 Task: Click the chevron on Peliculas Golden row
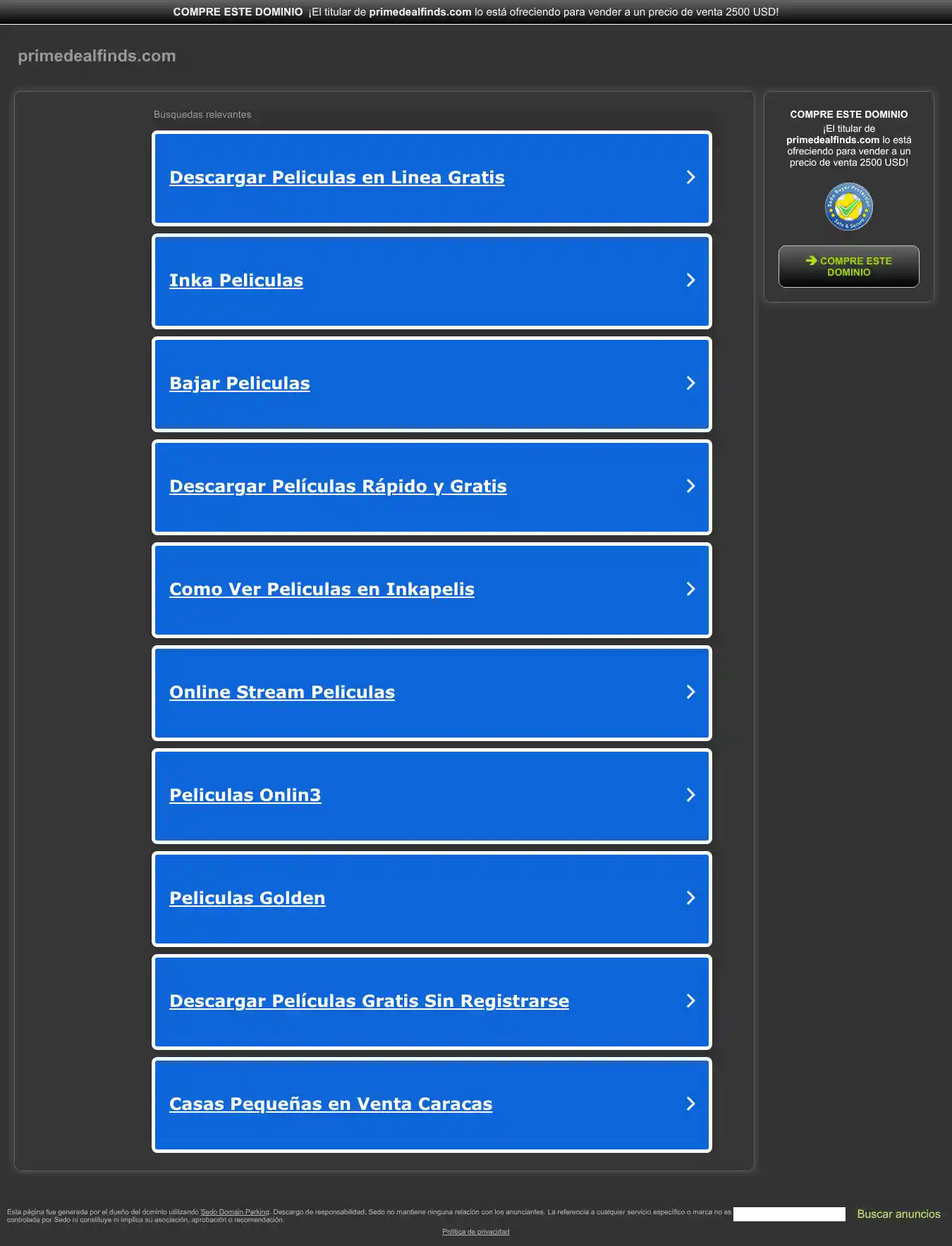coord(690,898)
